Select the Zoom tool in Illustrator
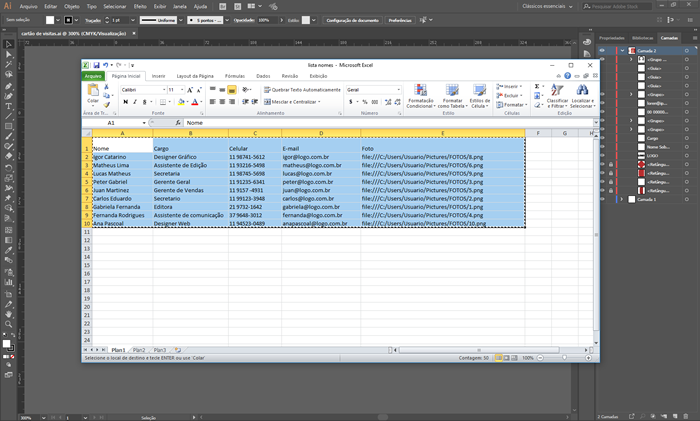This screenshot has height=421, width=700. [x=8, y=325]
